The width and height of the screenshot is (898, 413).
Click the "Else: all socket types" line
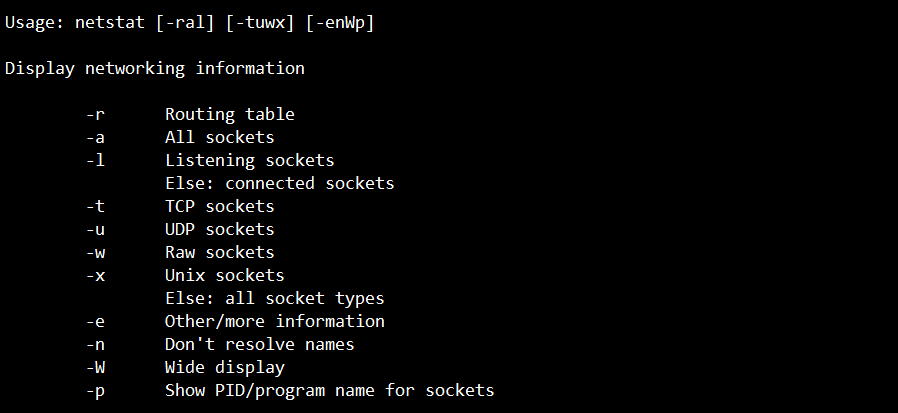[274, 299]
